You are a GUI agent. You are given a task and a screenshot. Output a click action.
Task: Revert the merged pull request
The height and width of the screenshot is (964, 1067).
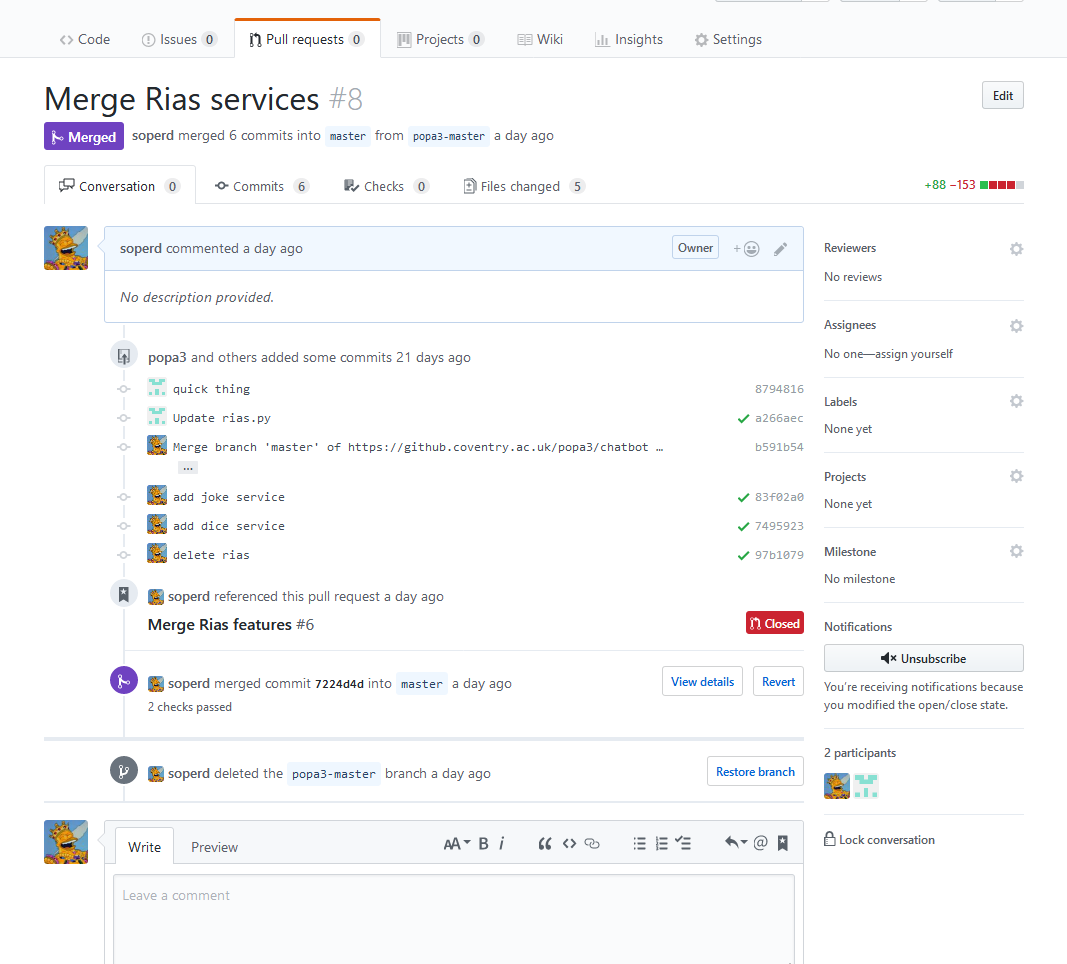pyautogui.click(x=778, y=681)
